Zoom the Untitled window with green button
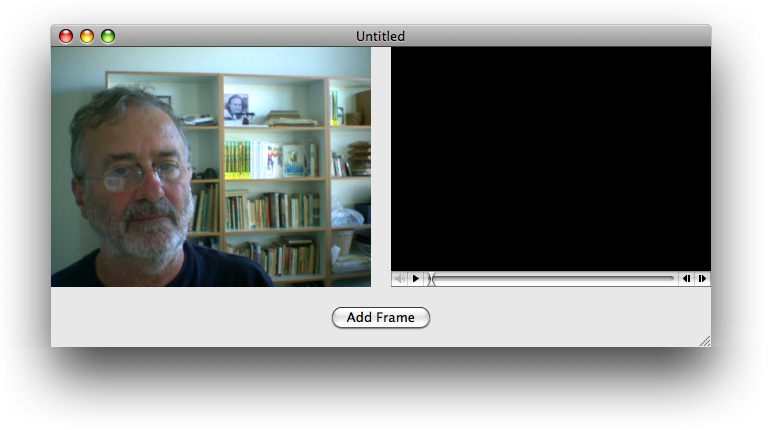This screenshot has height=430, width=768. [108, 36]
